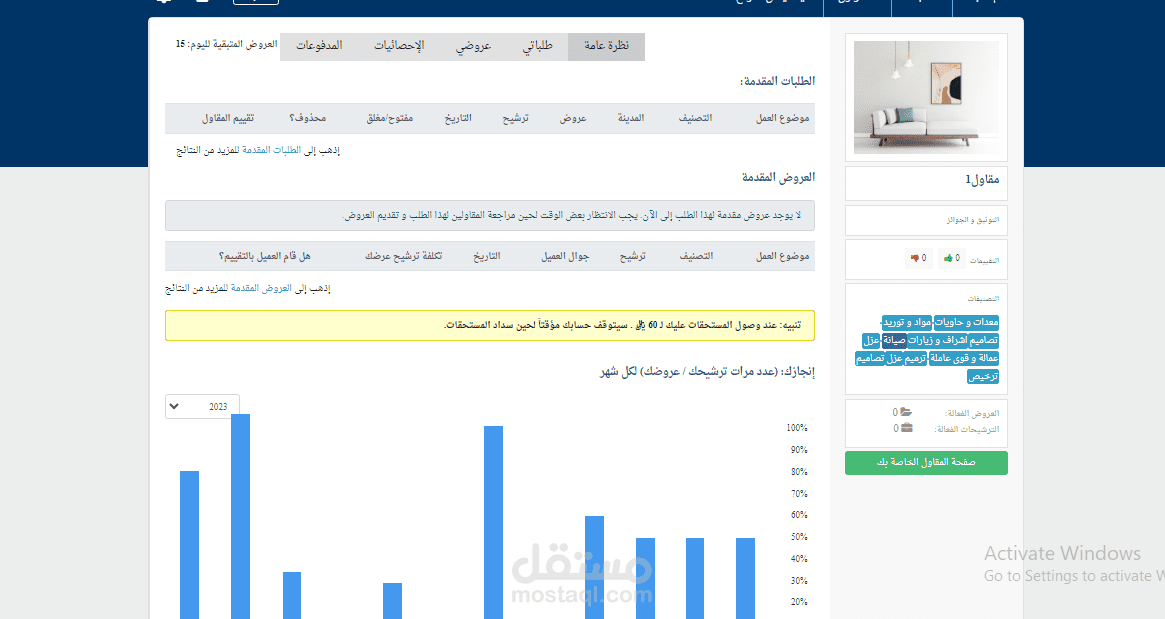This screenshot has height=619, width=1165.
Task: Click the مفتوح/مغلق column header
Action: tap(389, 118)
